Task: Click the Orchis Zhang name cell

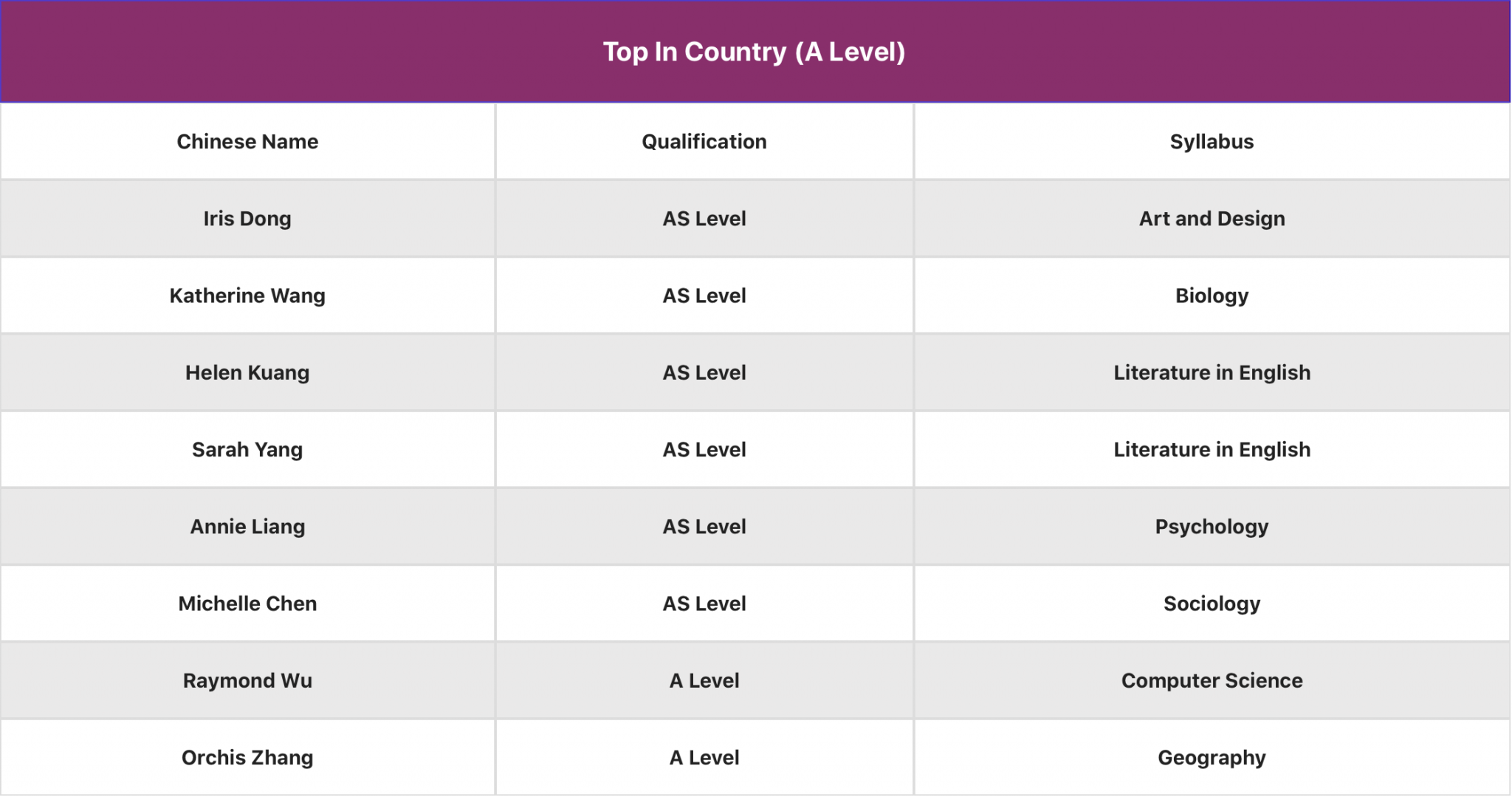Action: click(x=247, y=758)
